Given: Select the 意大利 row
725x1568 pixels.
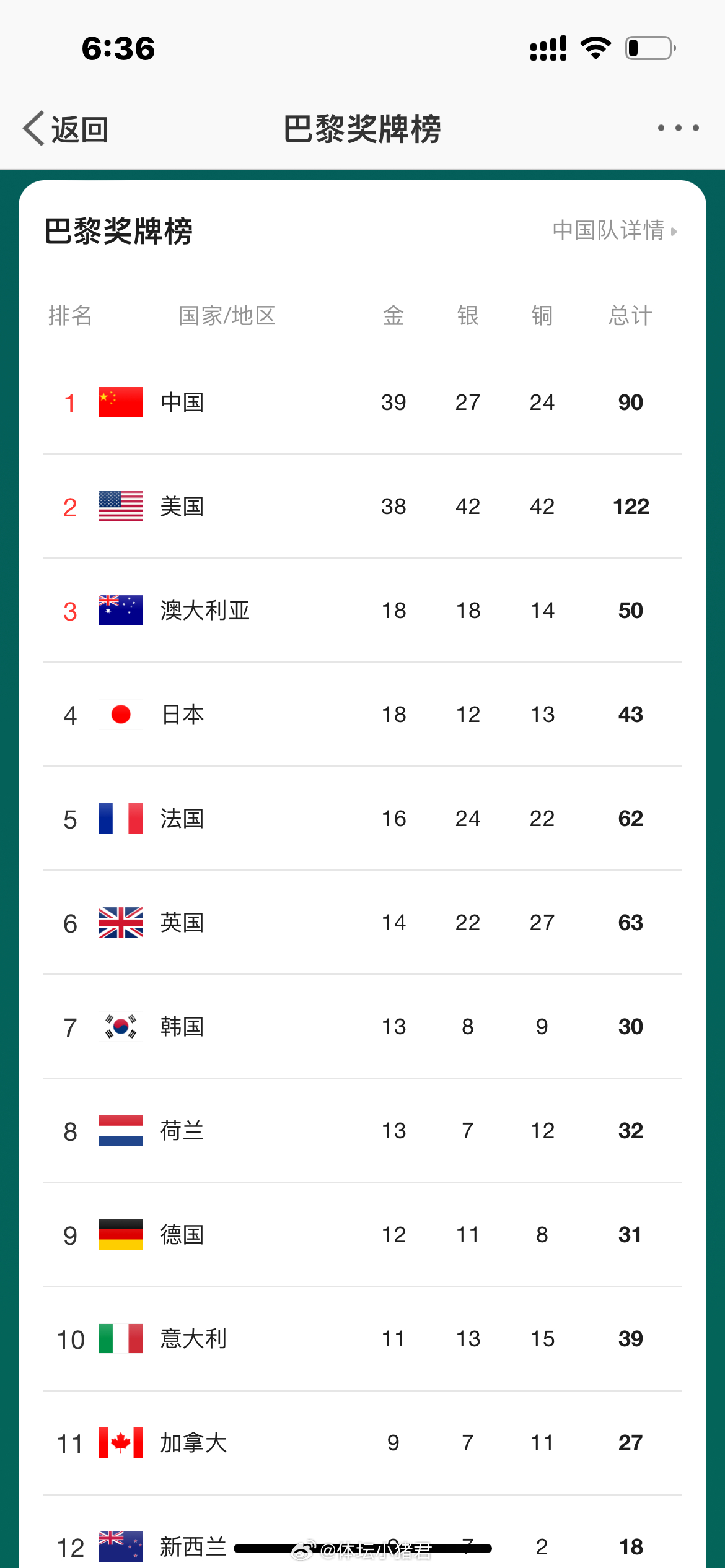Looking at the screenshot, I should pos(362,1339).
